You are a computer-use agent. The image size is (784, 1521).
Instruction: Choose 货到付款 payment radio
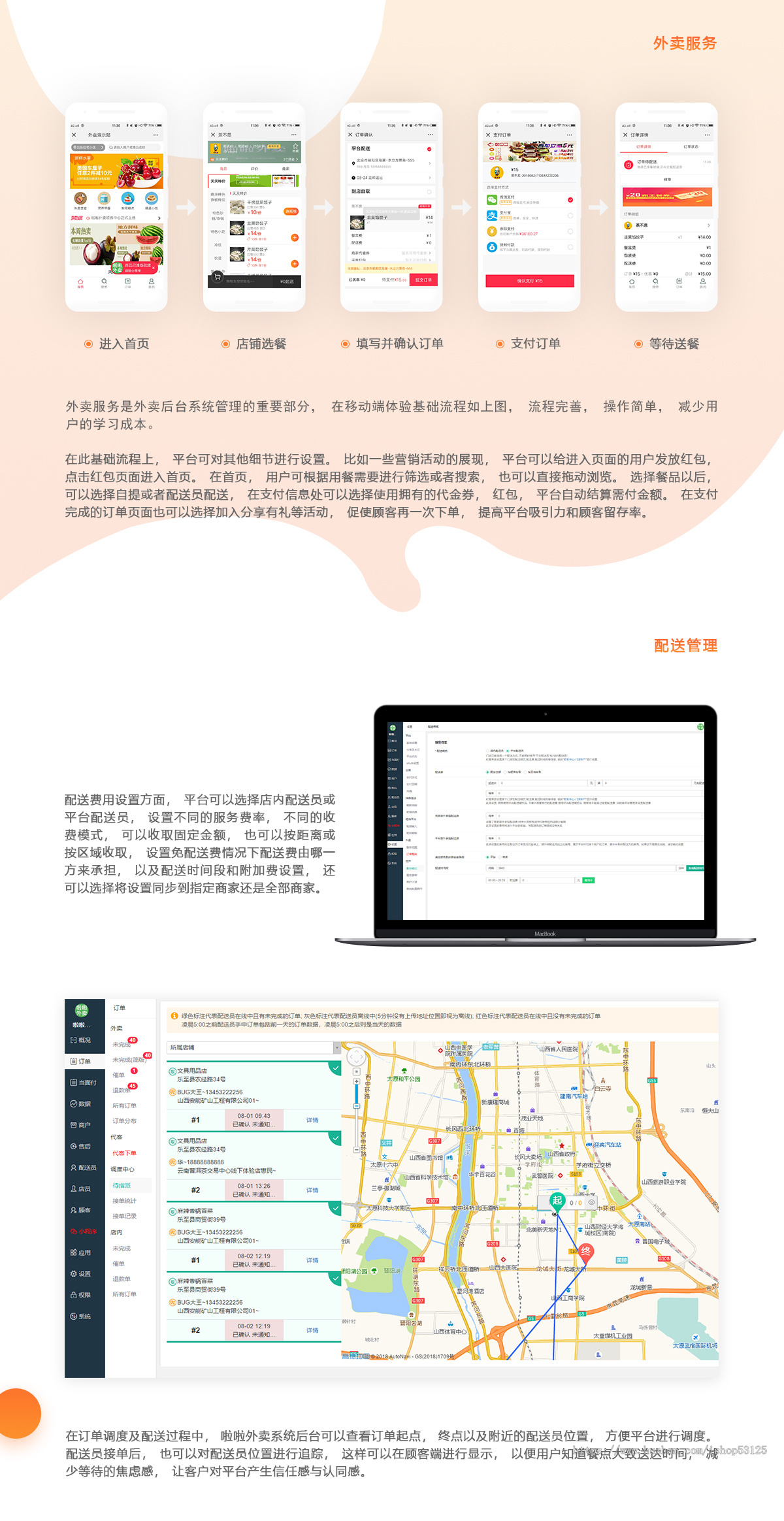(570, 247)
